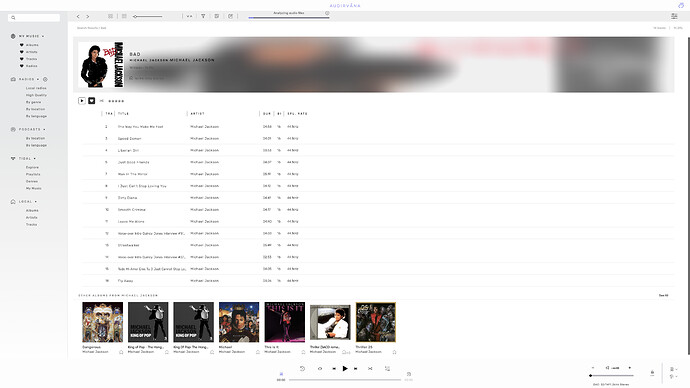Screen dimensions: 690x388
Task: Click See All for other albums
Action: click(x=664, y=295)
